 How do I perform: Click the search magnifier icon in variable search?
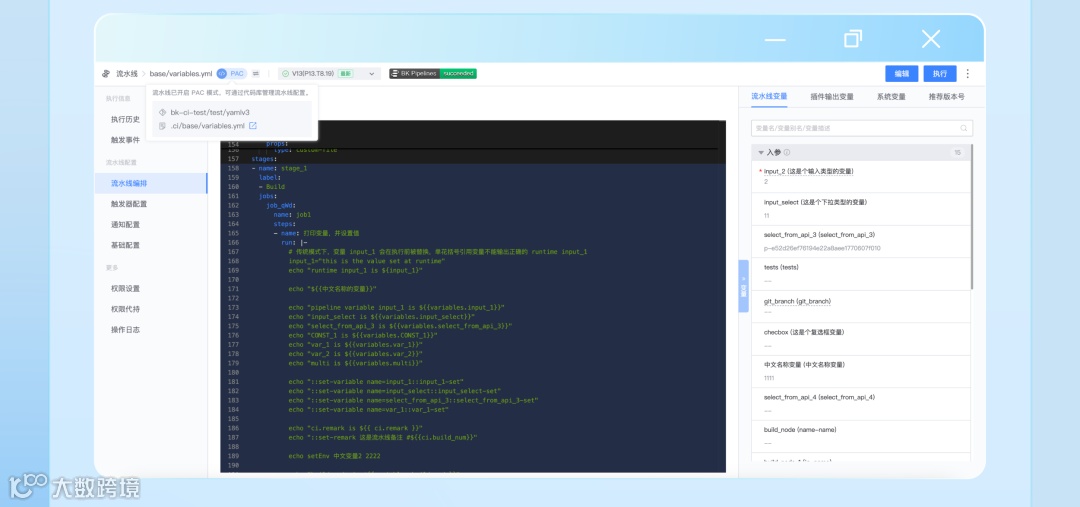tap(964, 128)
